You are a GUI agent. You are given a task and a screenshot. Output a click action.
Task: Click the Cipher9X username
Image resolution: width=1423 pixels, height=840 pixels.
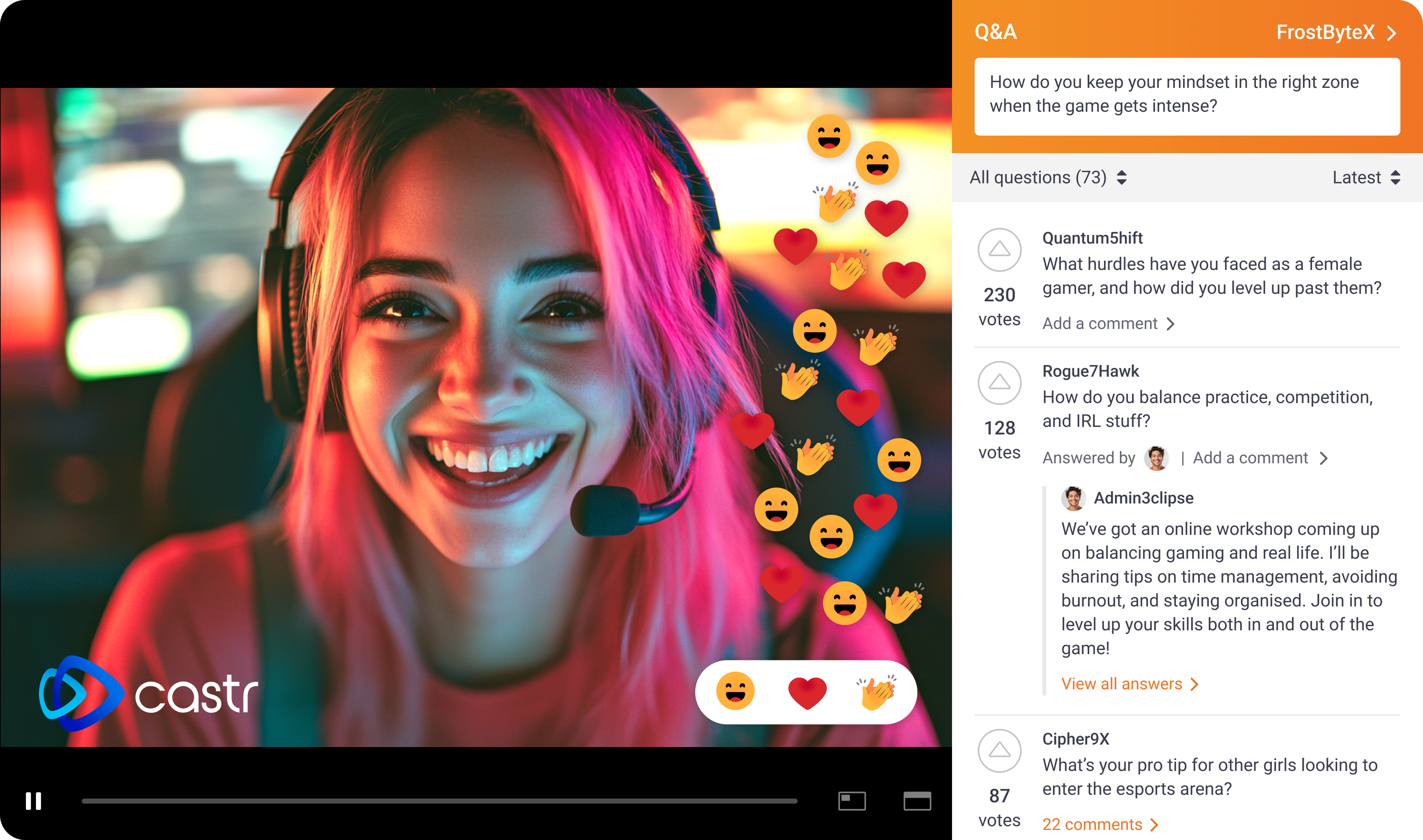pos(1076,739)
